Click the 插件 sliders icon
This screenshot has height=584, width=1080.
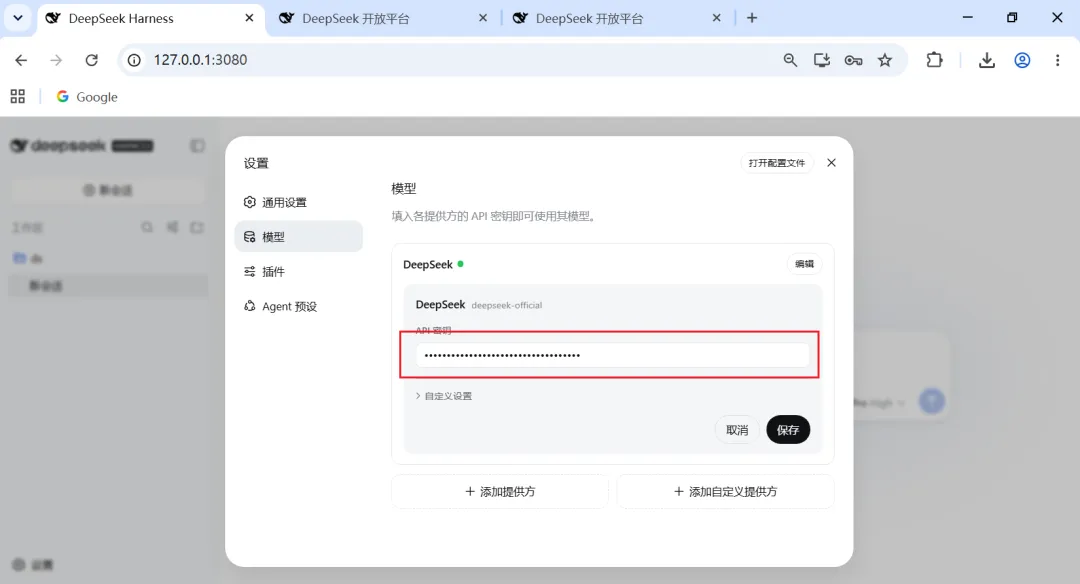pos(249,271)
